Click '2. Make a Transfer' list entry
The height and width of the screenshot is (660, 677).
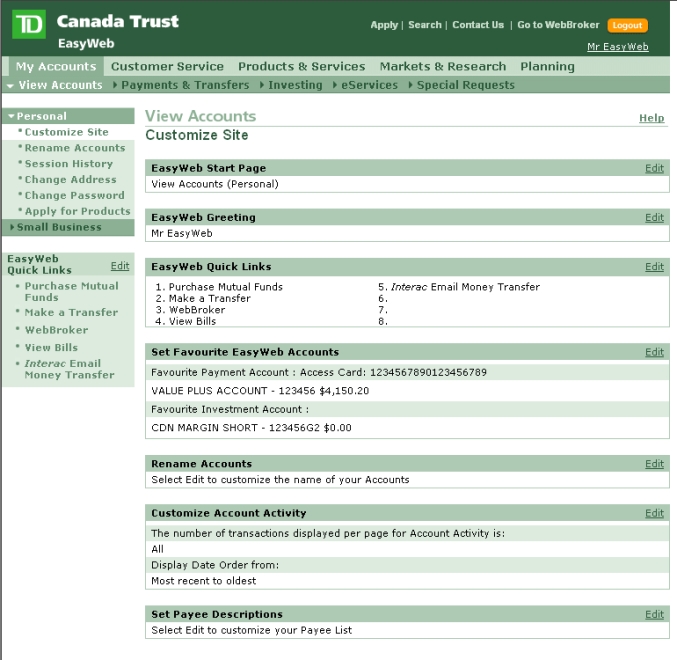[203, 299]
